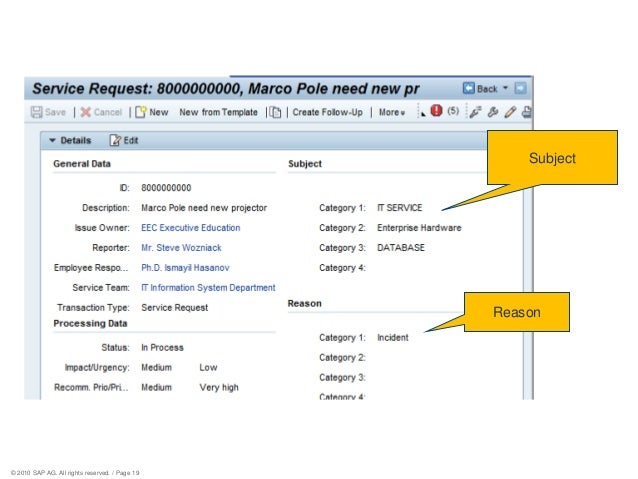This screenshot has height=479, width=638.
Task: Collapse the Details section triangle
Action: point(52,140)
